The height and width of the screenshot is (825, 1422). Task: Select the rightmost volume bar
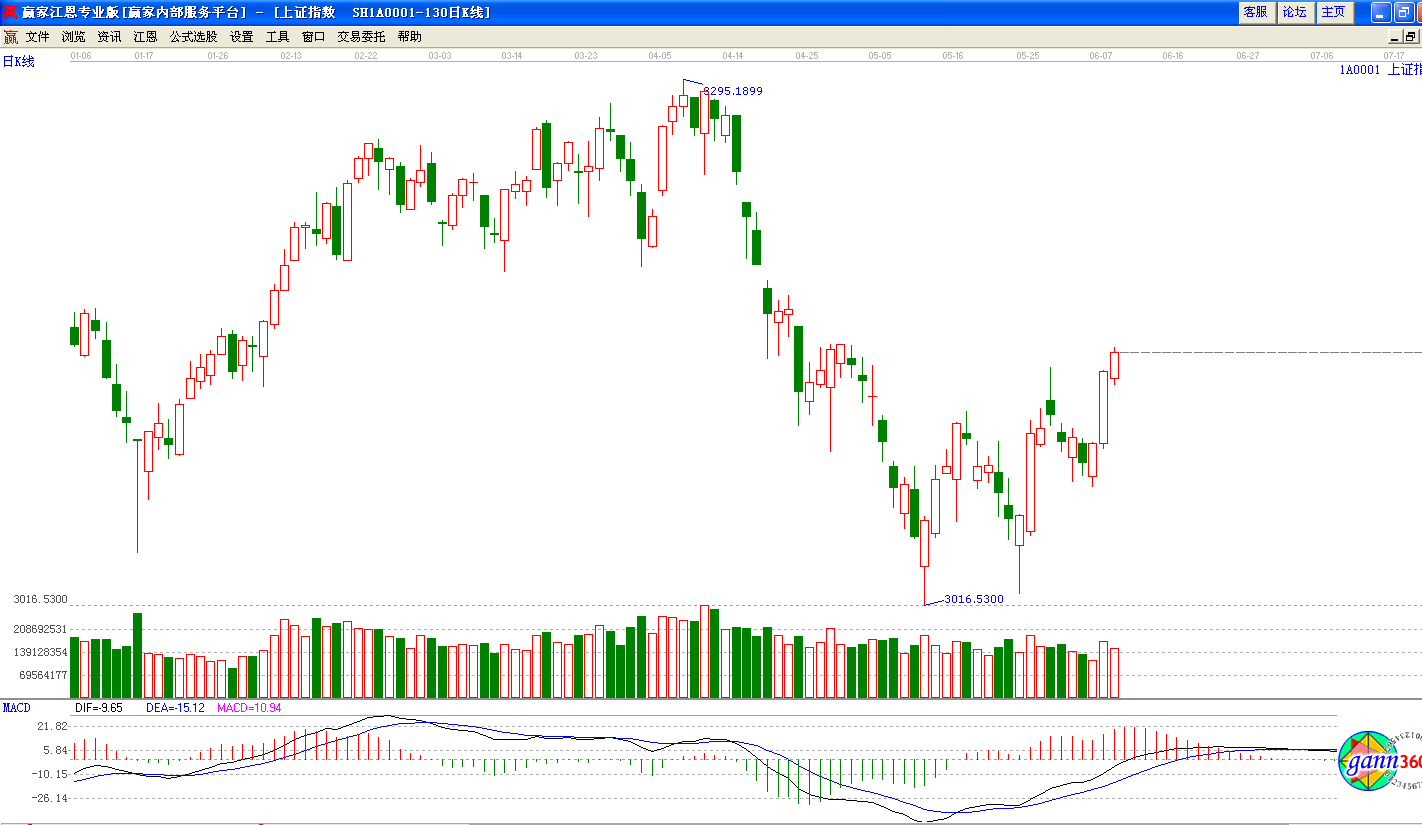pos(1114,673)
